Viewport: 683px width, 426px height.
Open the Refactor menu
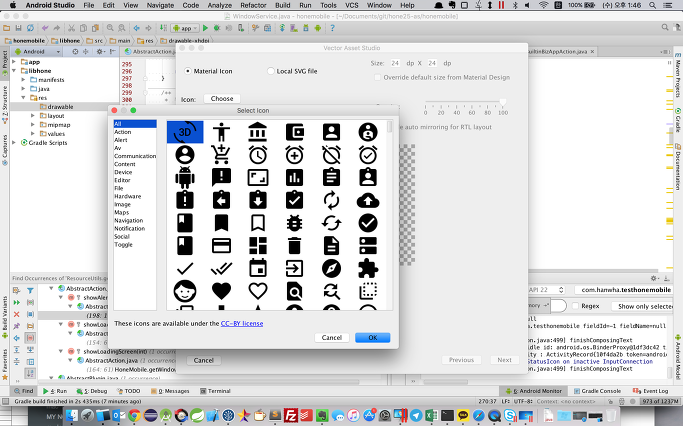point(253,5)
